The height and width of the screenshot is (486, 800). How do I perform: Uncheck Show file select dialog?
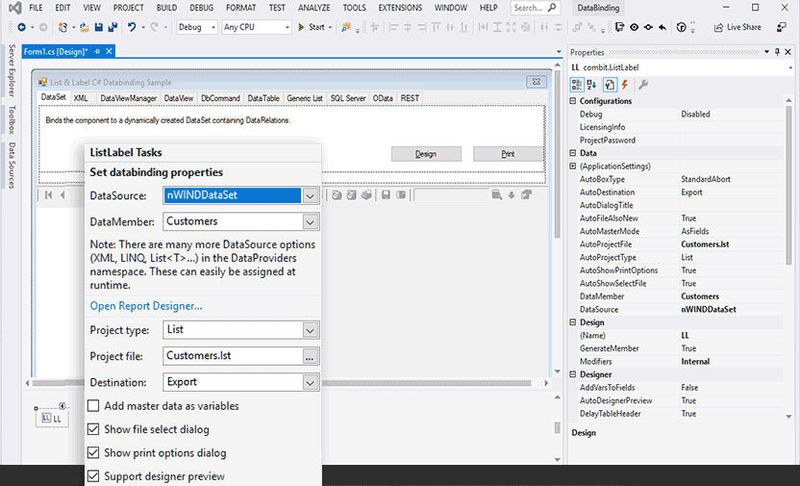93,429
